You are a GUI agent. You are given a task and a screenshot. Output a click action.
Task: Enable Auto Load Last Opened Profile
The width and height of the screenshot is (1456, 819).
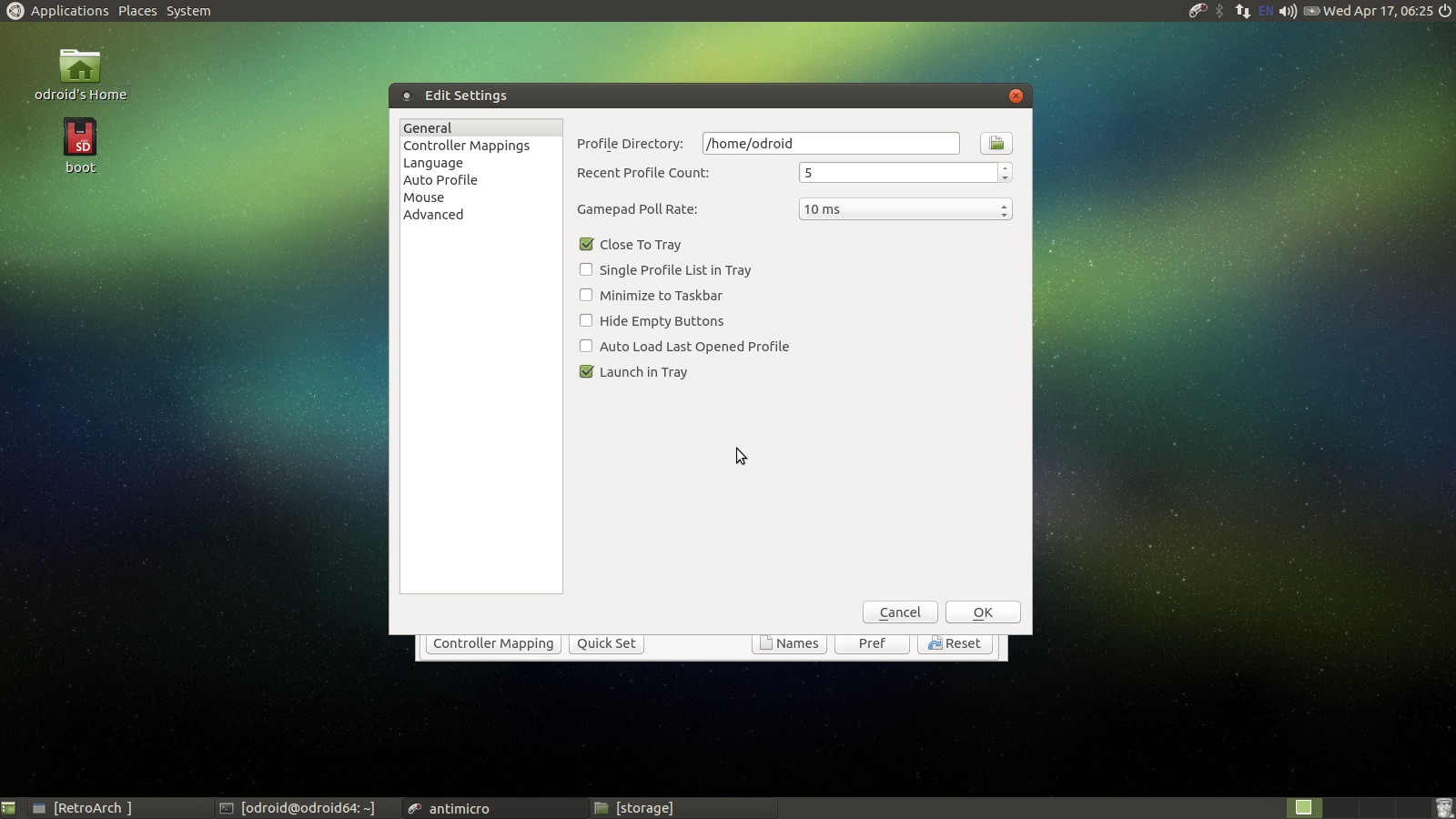pyautogui.click(x=586, y=346)
